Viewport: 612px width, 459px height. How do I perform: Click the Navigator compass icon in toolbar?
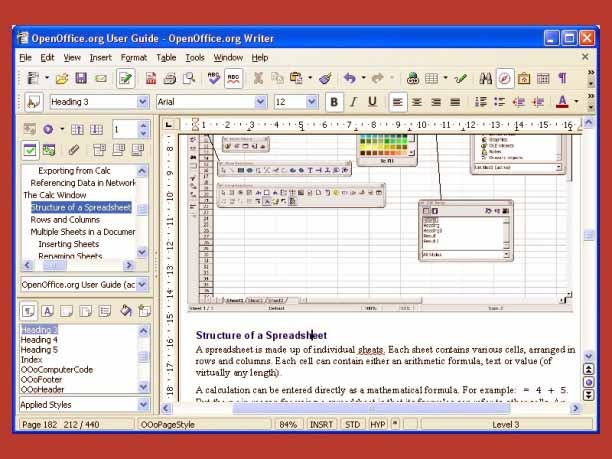(506, 78)
